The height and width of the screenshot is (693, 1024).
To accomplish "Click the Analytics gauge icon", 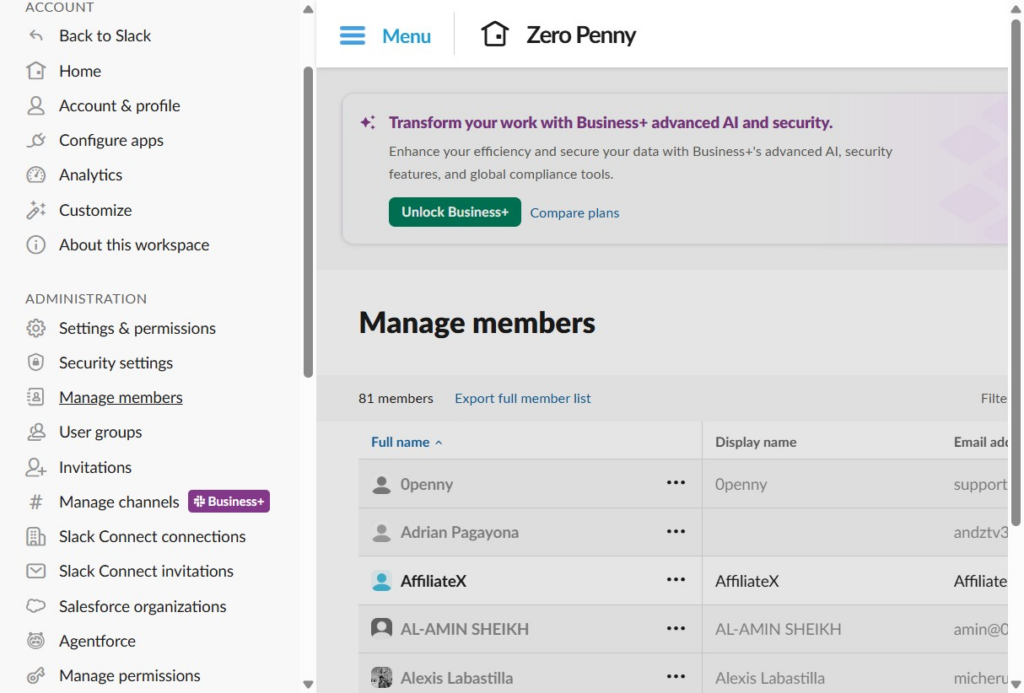I will pos(36,175).
